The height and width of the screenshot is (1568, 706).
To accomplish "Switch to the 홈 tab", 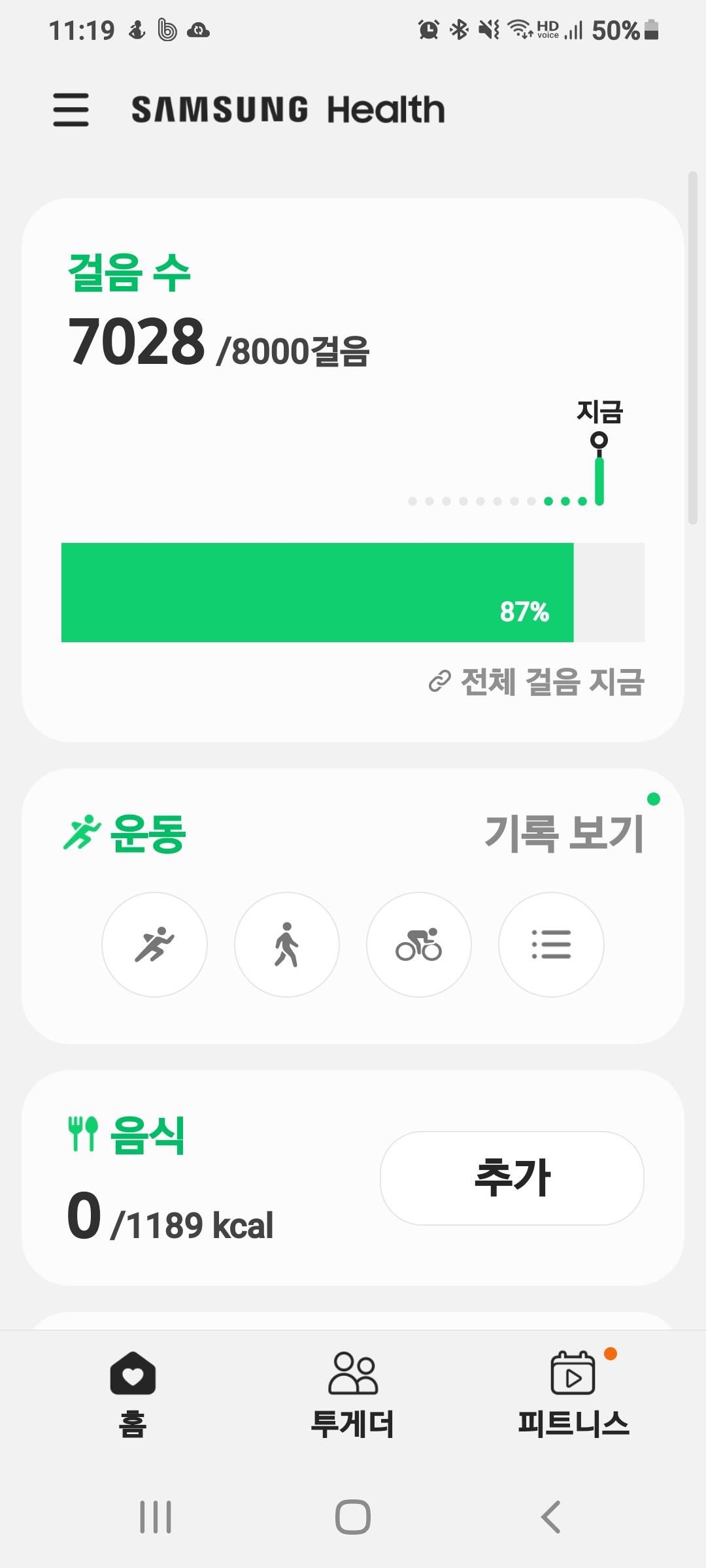I will [x=133, y=1394].
